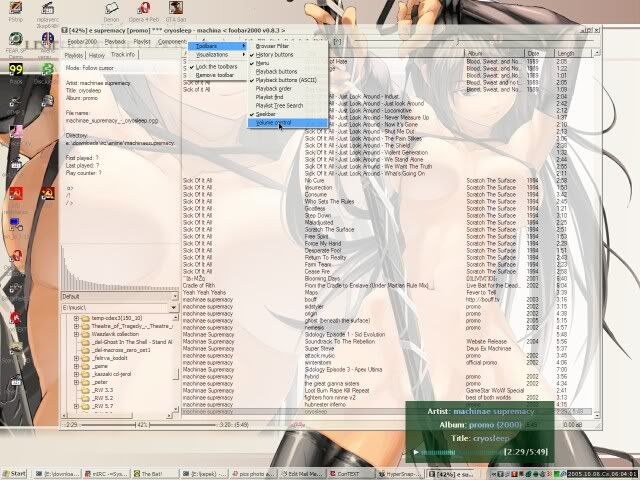Screen dimensions: 640x480
Task: Click the Start button
Action: [14, 474]
